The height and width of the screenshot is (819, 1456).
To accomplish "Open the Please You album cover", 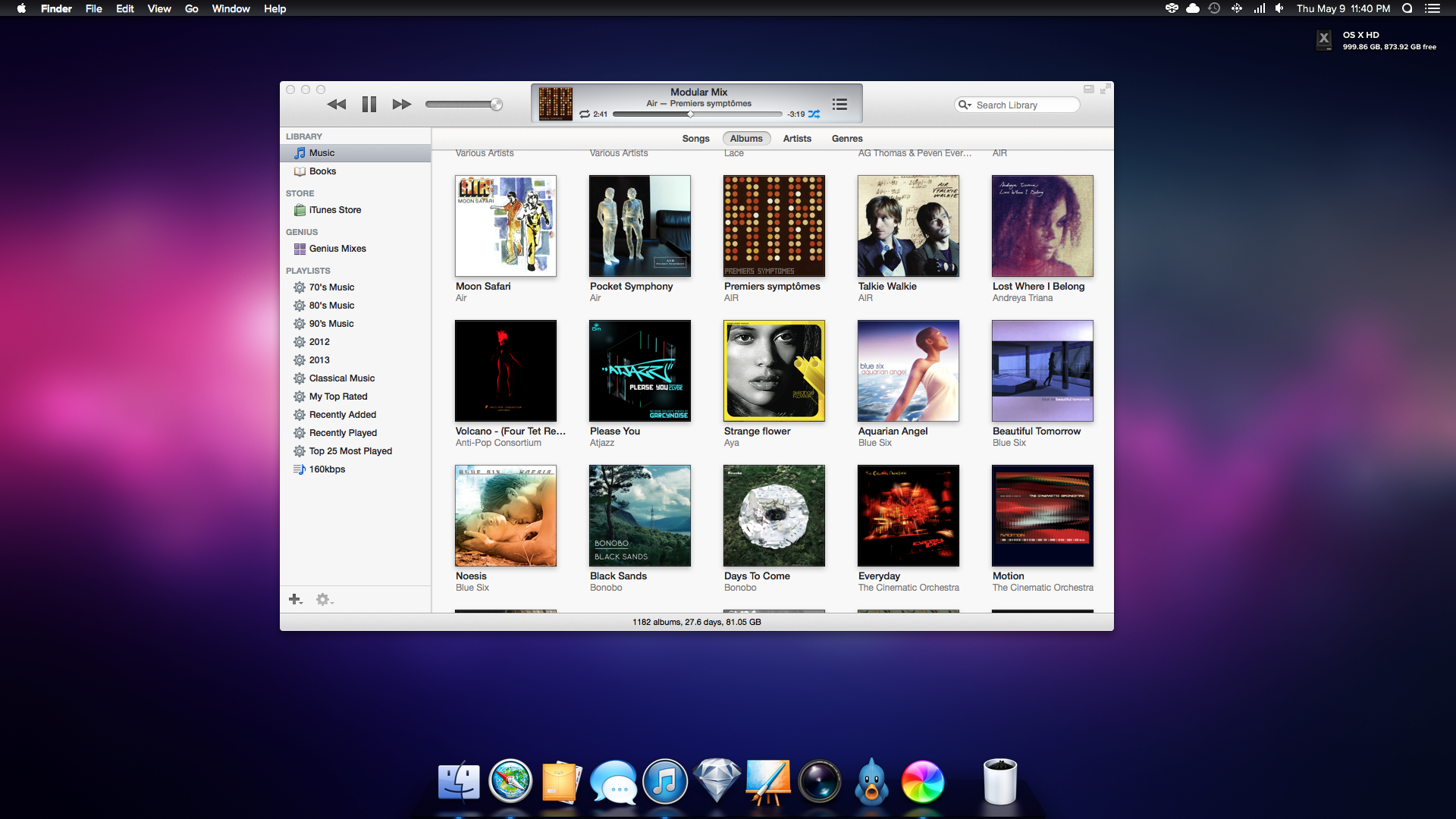I will point(640,371).
